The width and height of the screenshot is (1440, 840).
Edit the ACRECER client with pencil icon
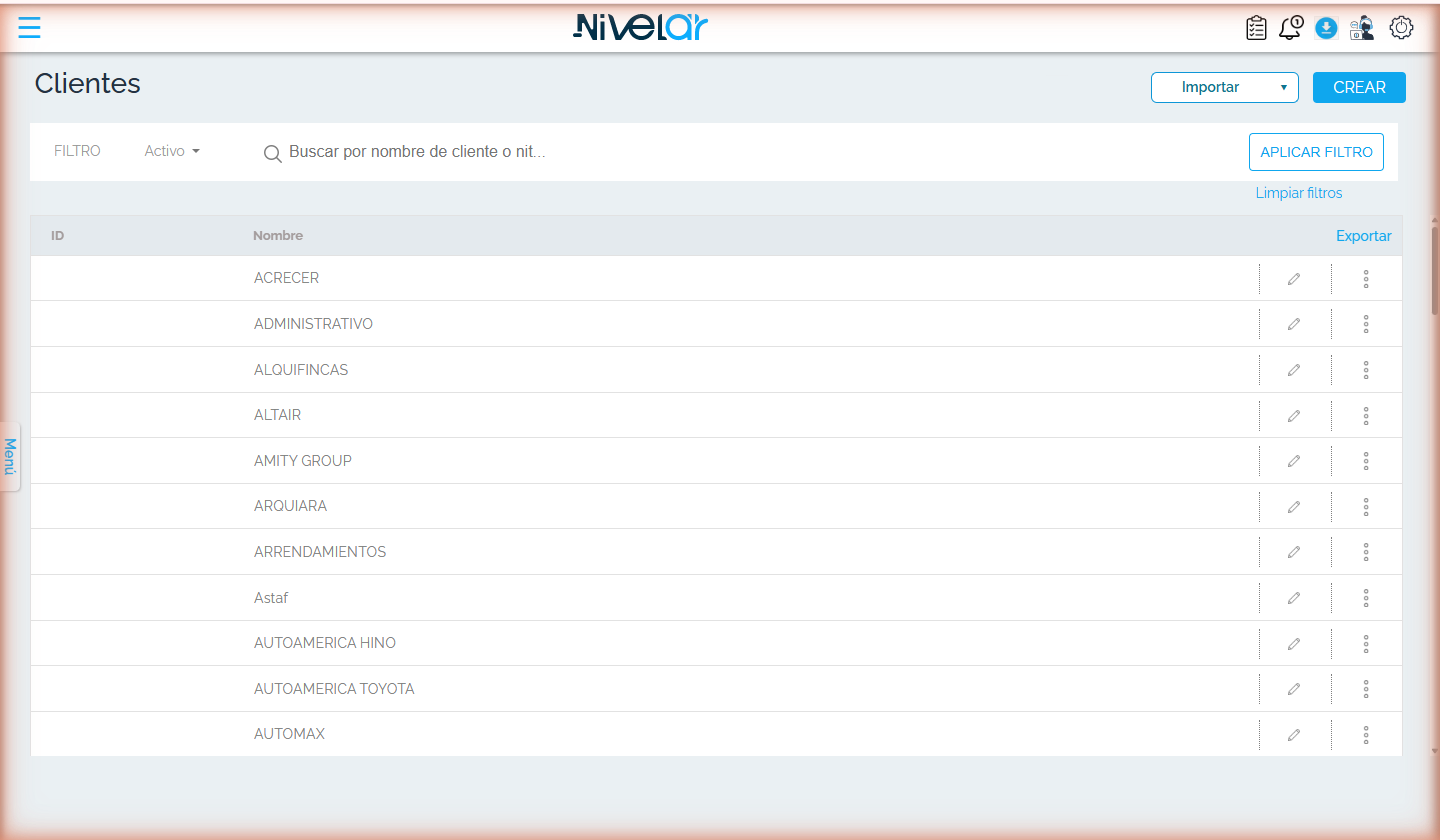1294,279
